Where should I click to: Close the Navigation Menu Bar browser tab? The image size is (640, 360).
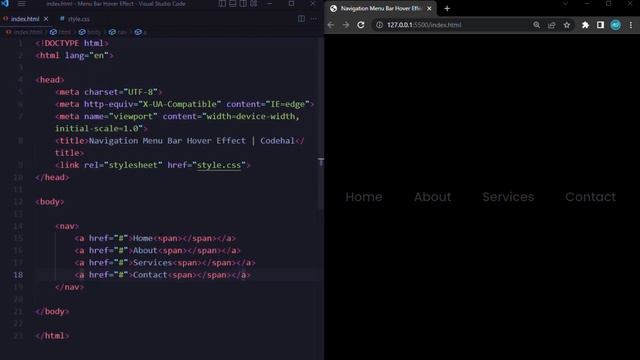(x=429, y=8)
